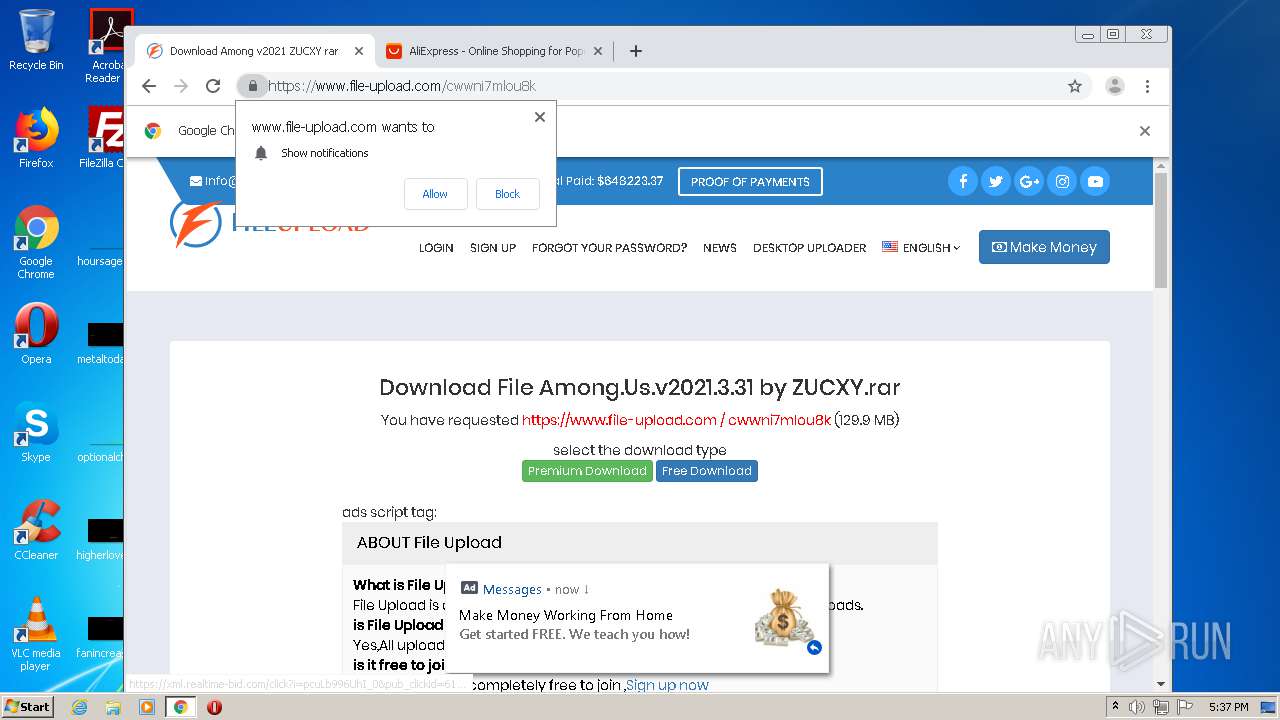Open VLC media player shortcut
1280x720 pixels.
[x=36, y=634]
